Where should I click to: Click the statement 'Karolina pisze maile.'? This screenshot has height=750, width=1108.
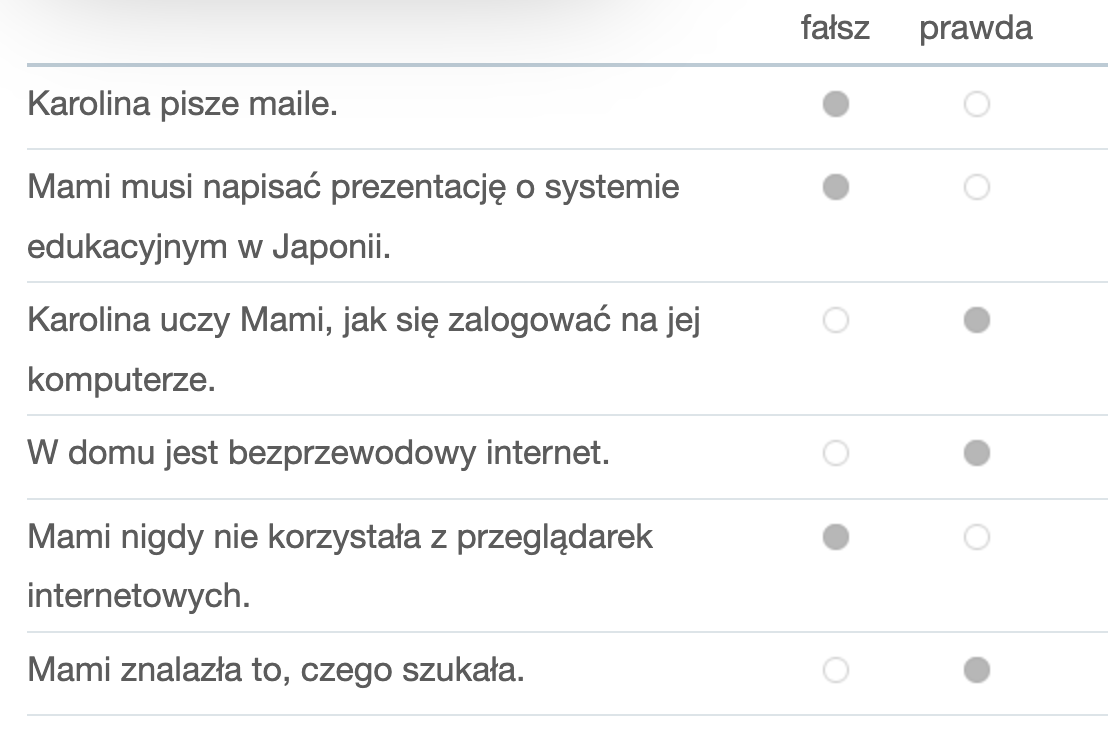coord(182,105)
